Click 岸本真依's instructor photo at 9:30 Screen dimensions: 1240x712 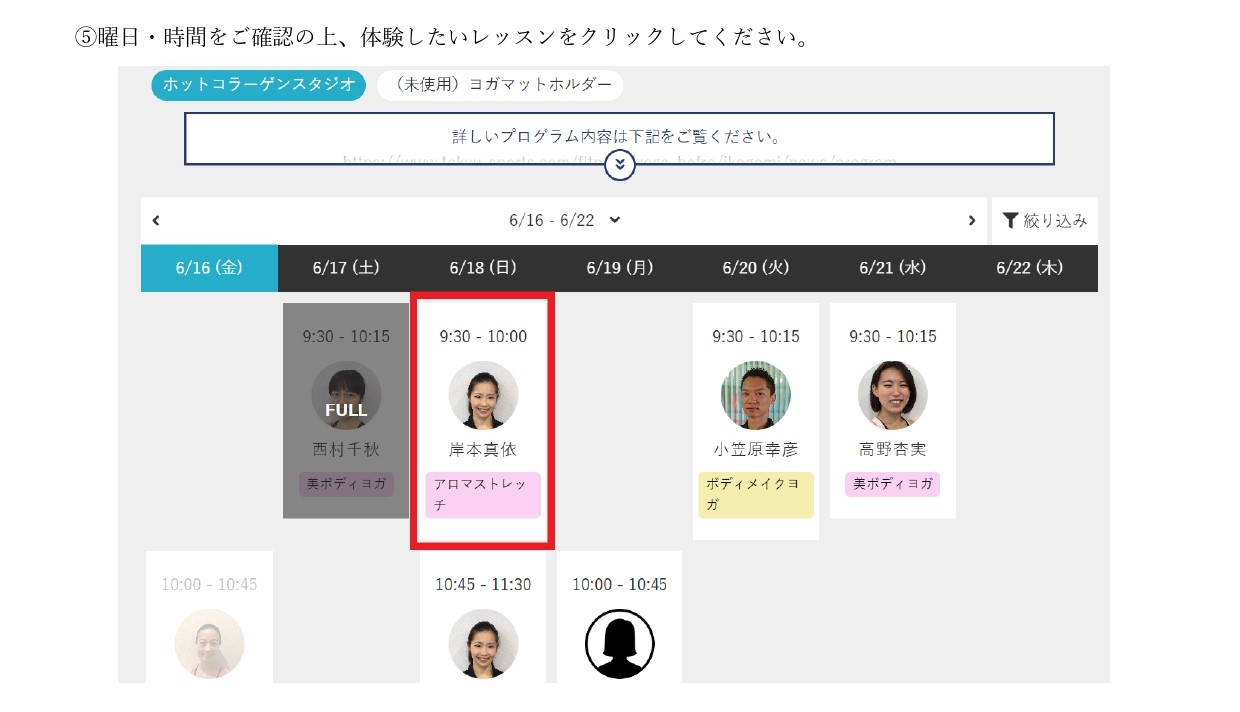483,395
